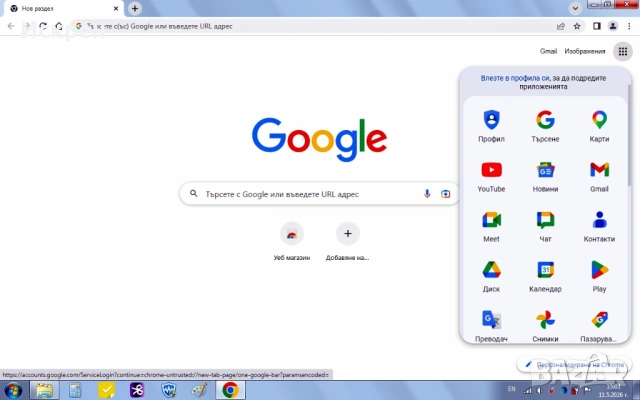The height and width of the screenshot is (400, 640).
Task: Share this page from address bar
Action: coord(561,26)
